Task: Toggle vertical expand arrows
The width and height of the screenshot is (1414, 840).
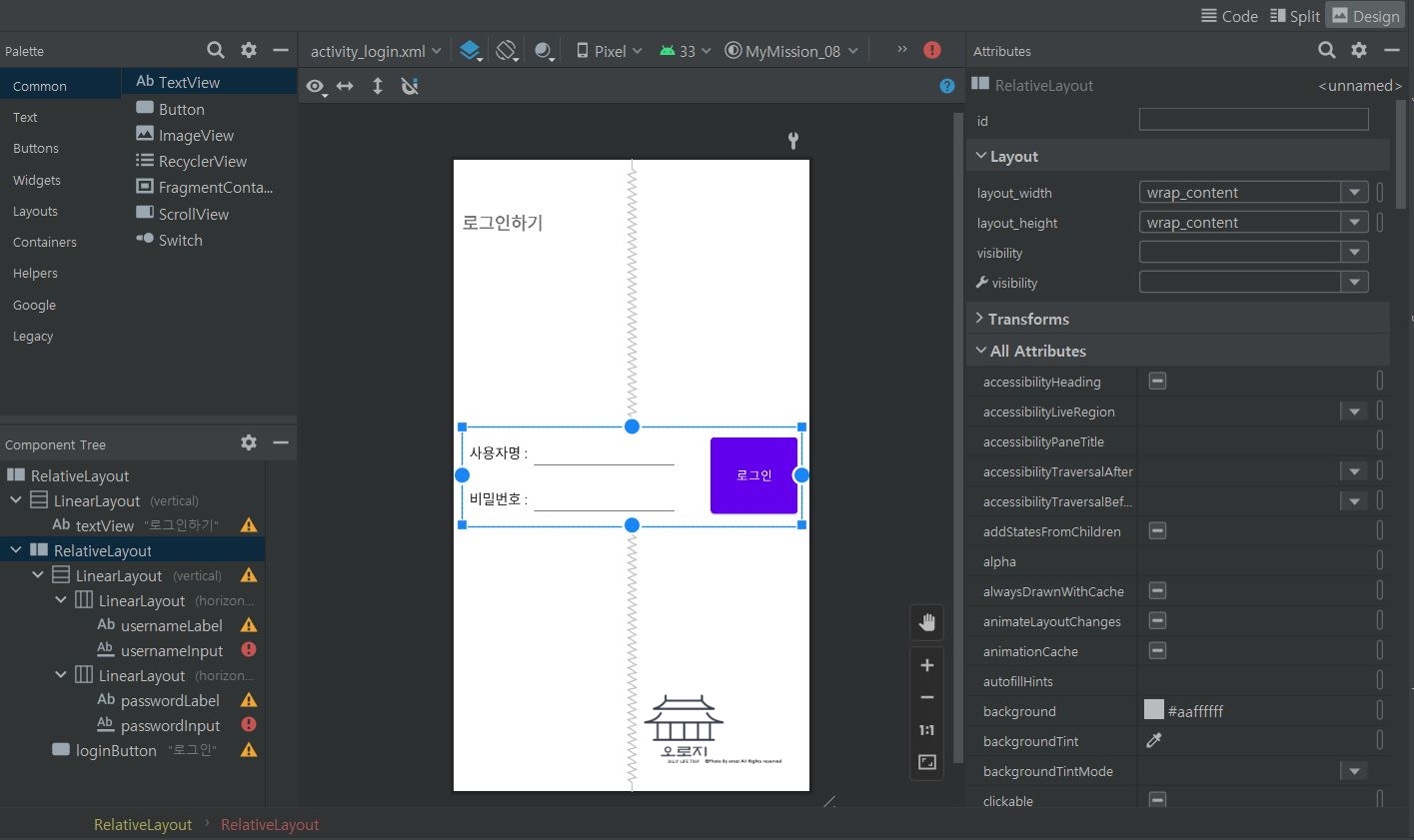Action: pyautogui.click(x=378, y=87)
